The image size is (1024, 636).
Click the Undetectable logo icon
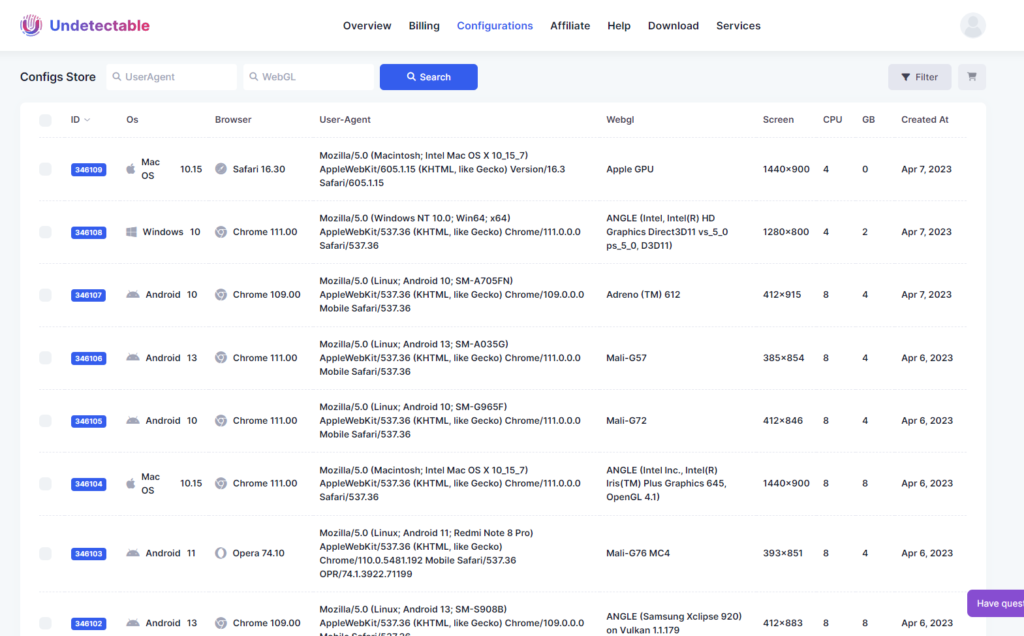point(31,25)
